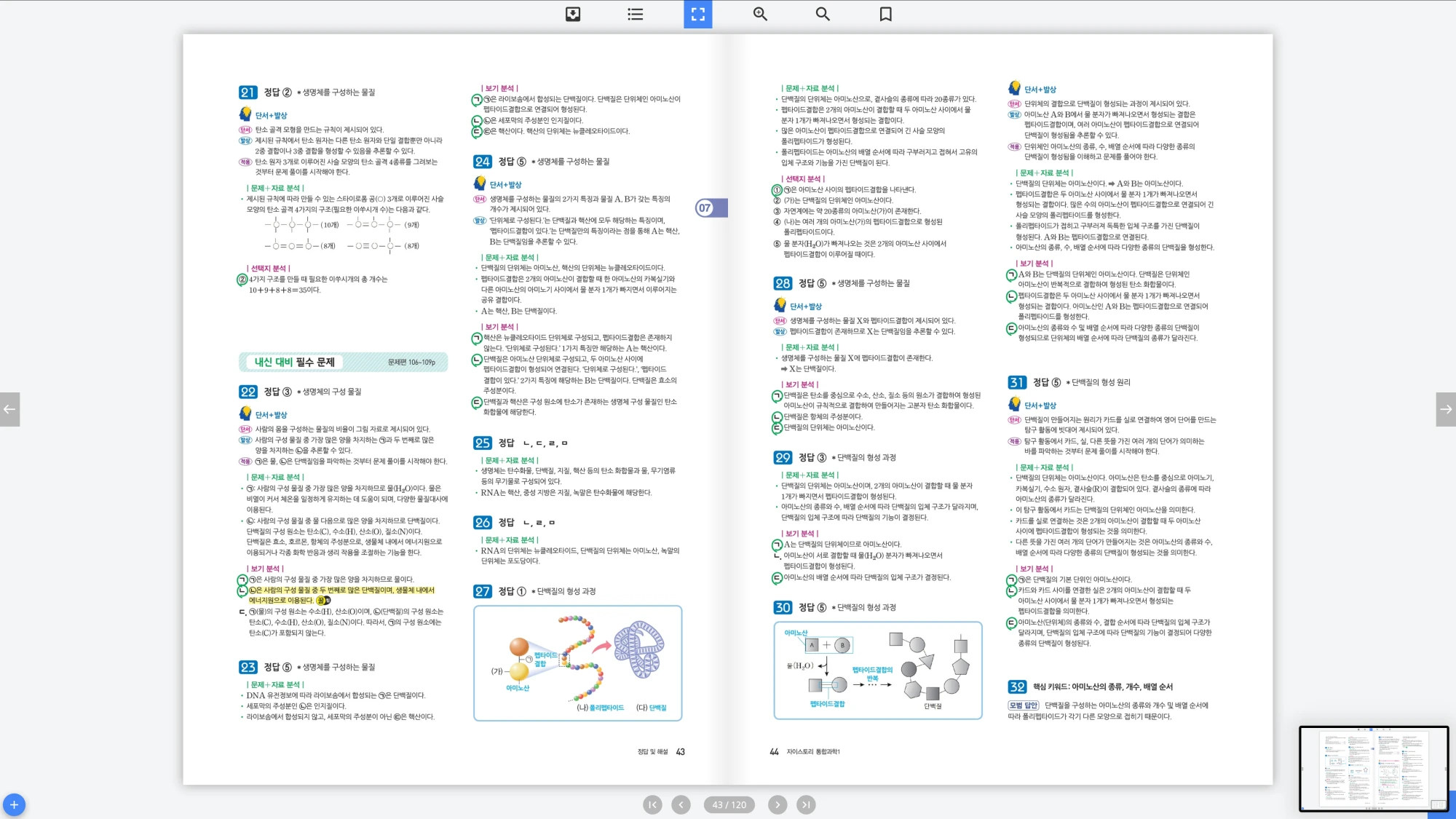Go to next page in bottom bar
The height and width of the screenshot is (819, 1456).
coord(778,804)
